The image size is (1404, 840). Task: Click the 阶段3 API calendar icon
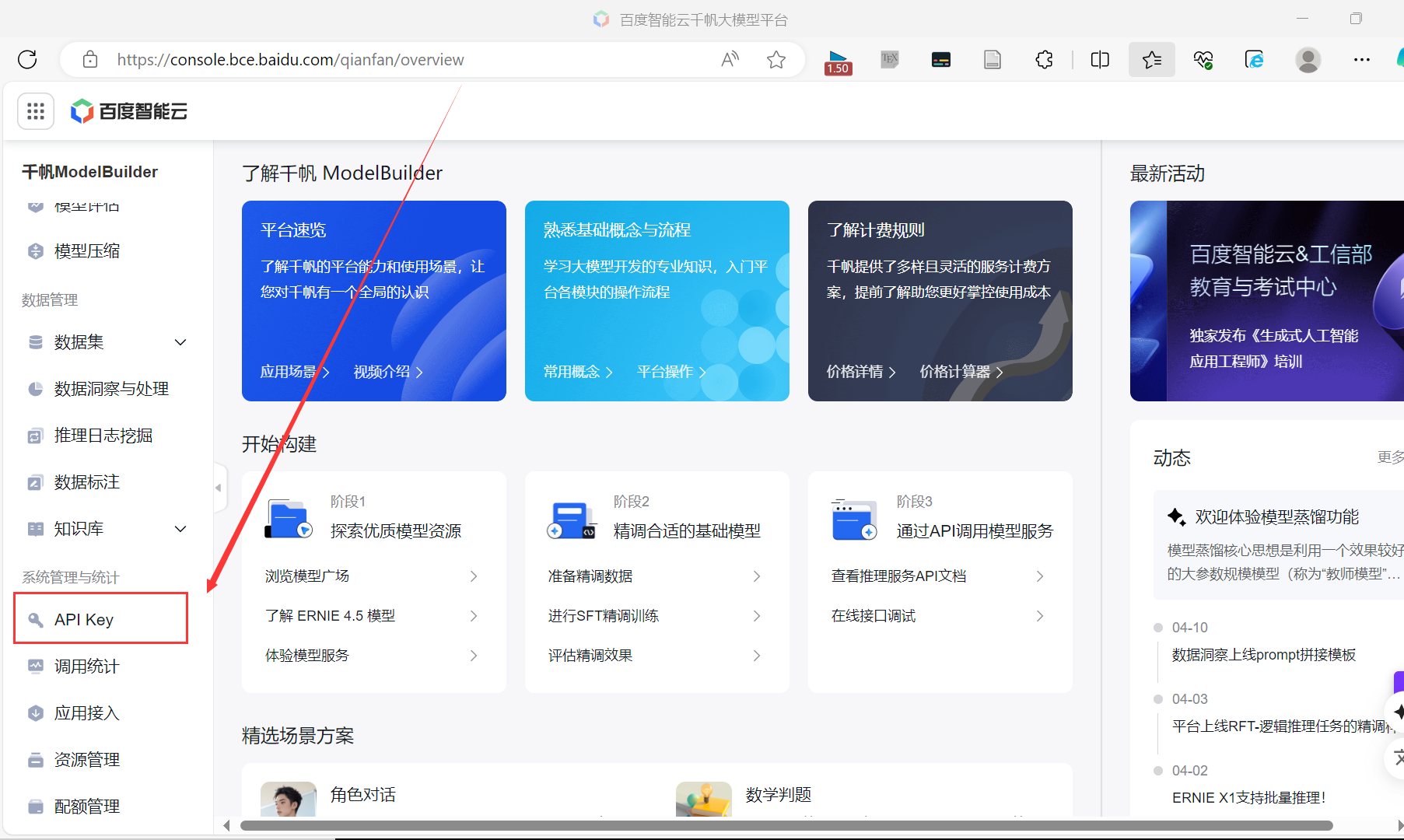pos(854,519)
